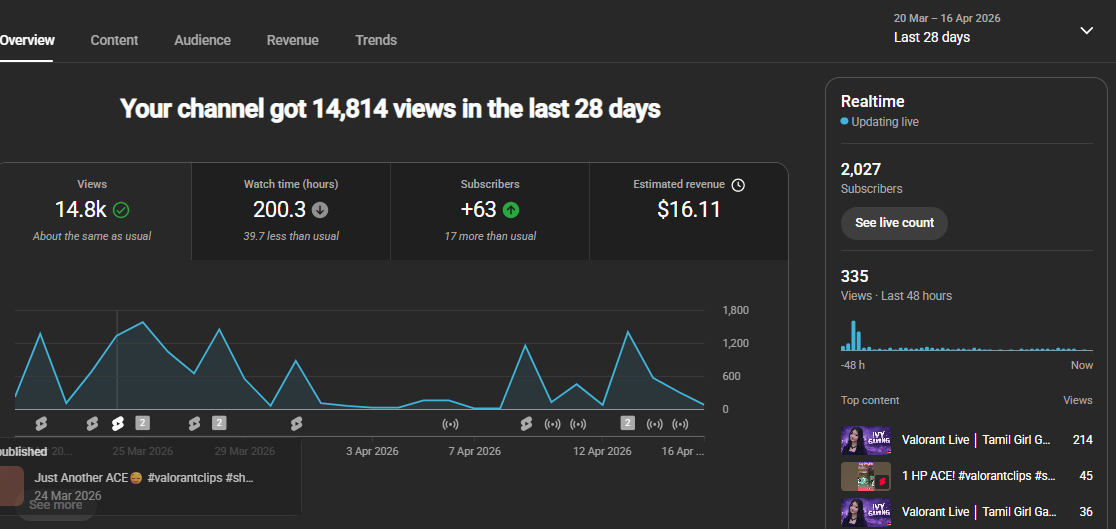Viewport: 1116px width, 529px height.
Task: Switch to the Audience tab
Action: click(x=202, y=40)
